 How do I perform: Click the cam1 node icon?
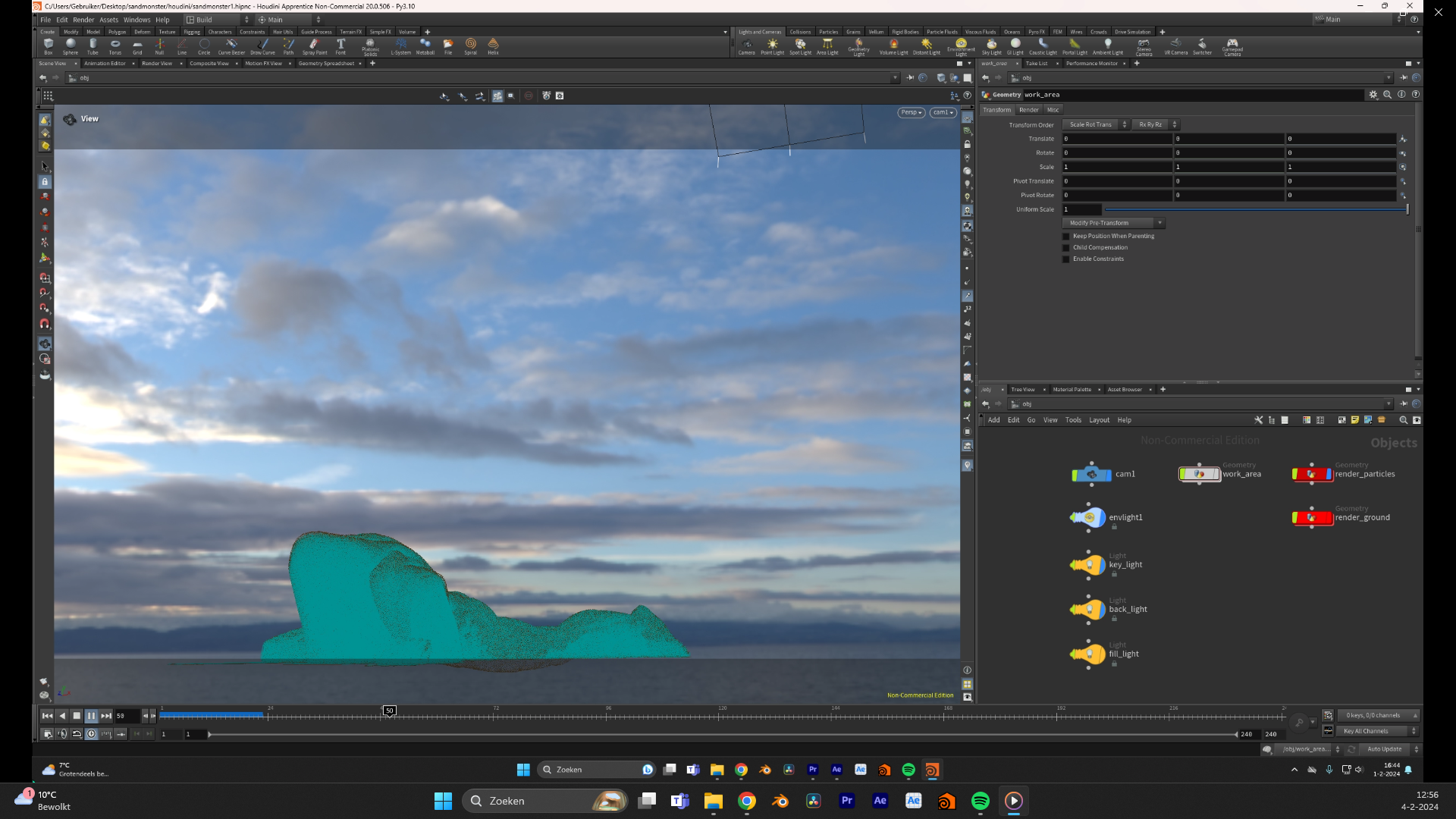point(1091,475)
